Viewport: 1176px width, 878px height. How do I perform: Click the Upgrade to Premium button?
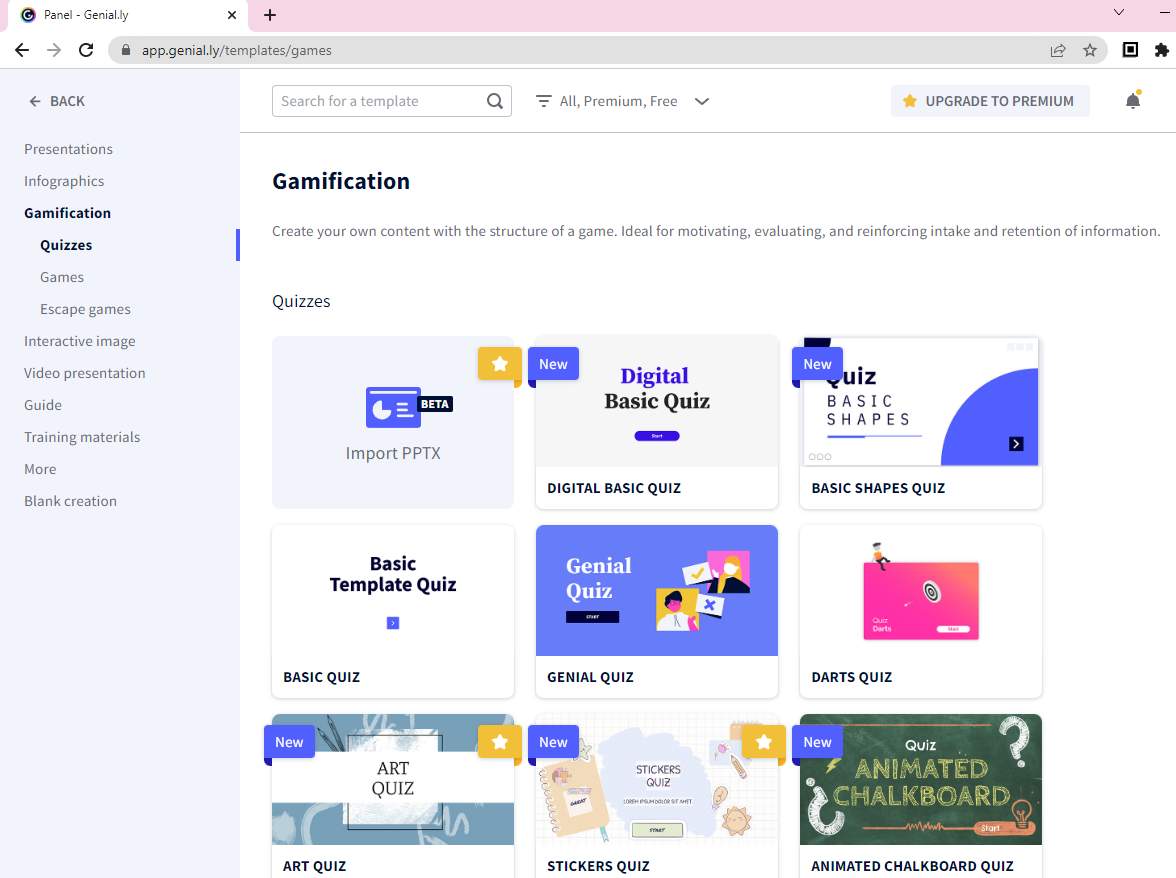click(989, 101)
